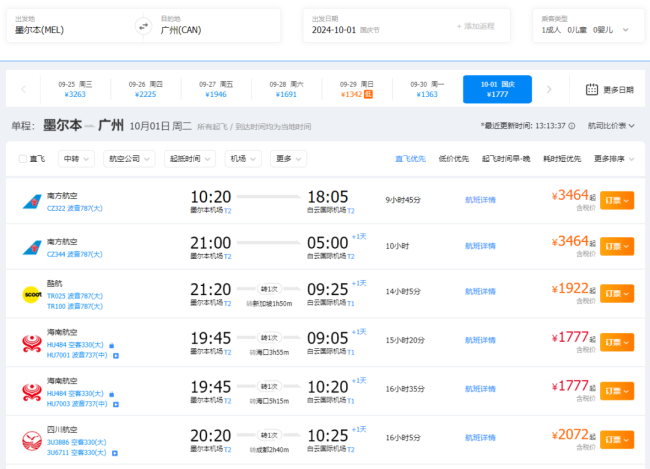This screenshot has width=650, height=469.
Task: Show earlier dates with left arrow
Action: coord(23,89)
